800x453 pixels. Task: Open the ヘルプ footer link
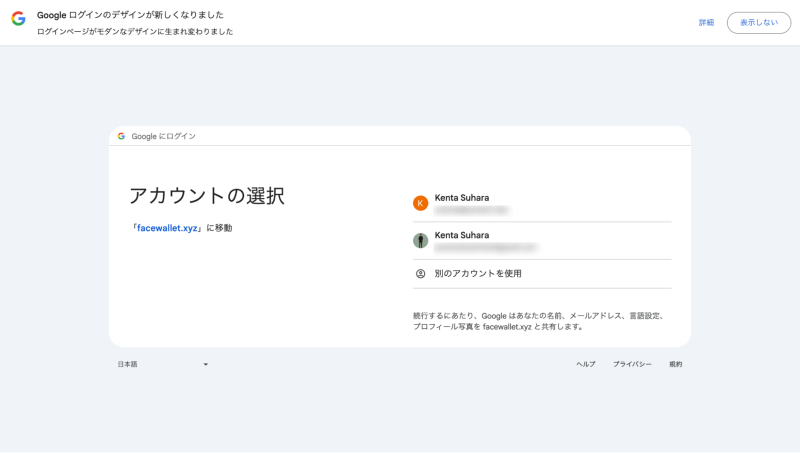tap(586, 364)
